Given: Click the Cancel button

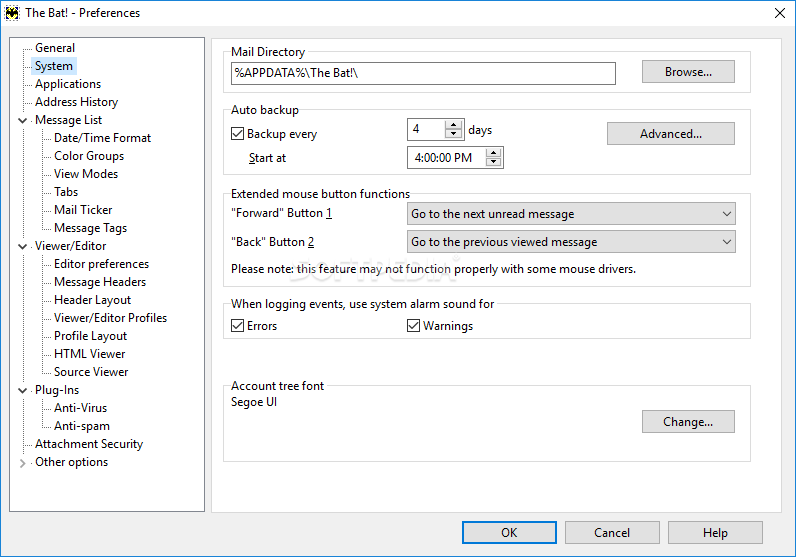Looking at the screenshot, I should point(612,533).
